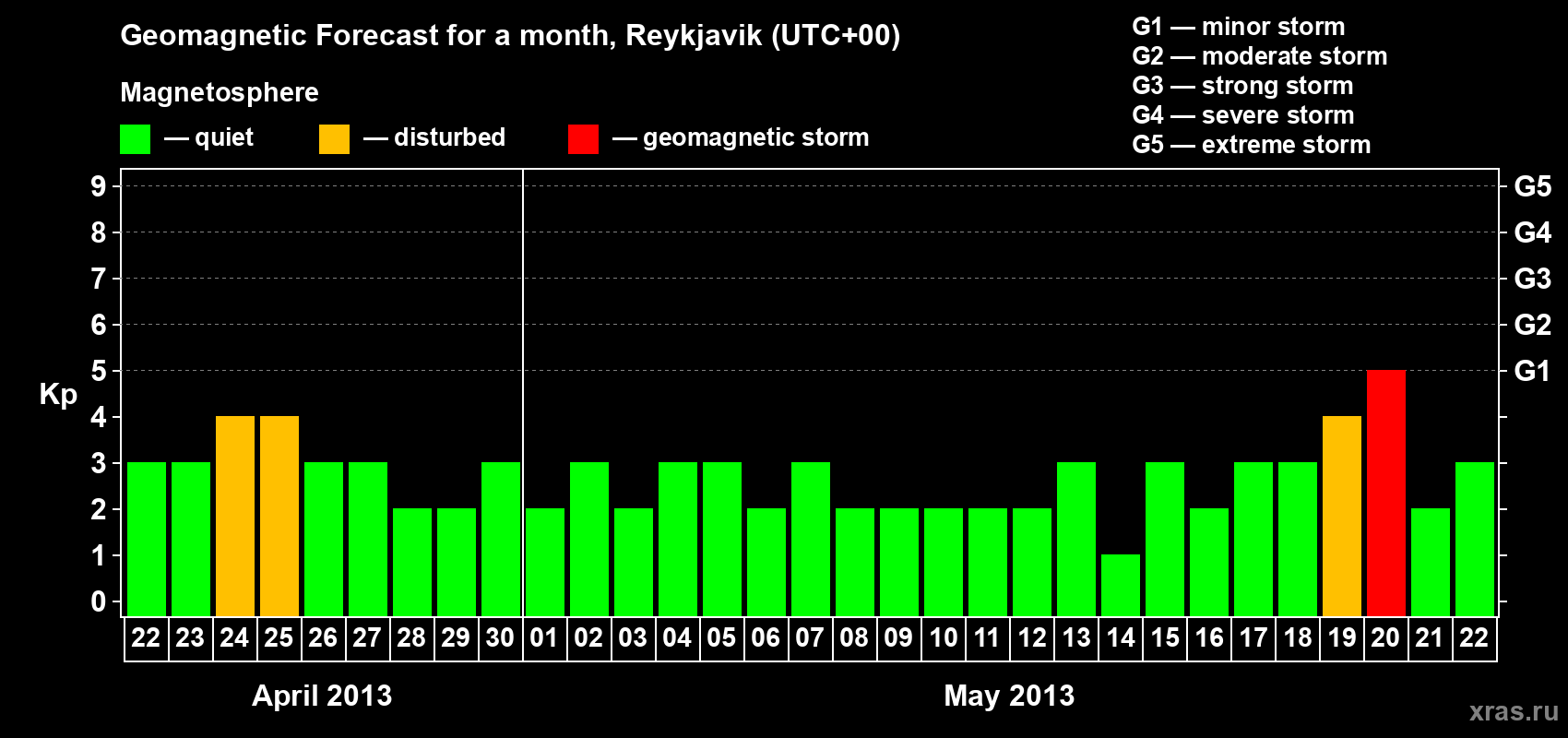
Task: Click the green bar for April 30
Action: pos(500,539)
